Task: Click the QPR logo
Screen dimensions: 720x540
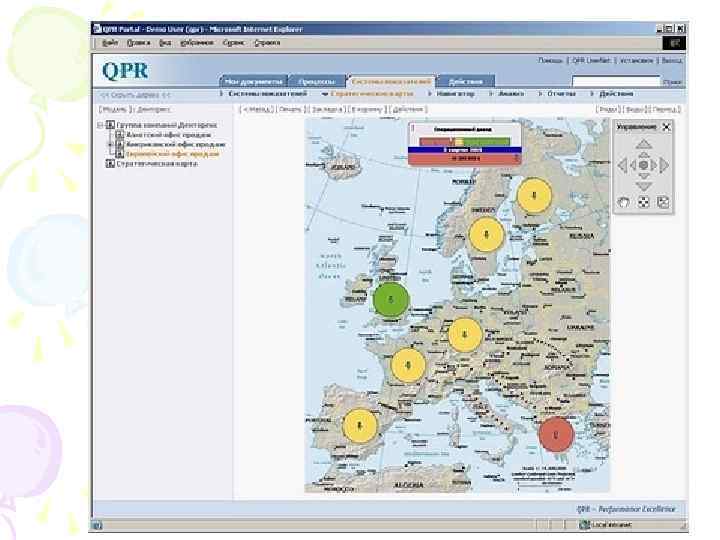Action: (x=125, y=71)
